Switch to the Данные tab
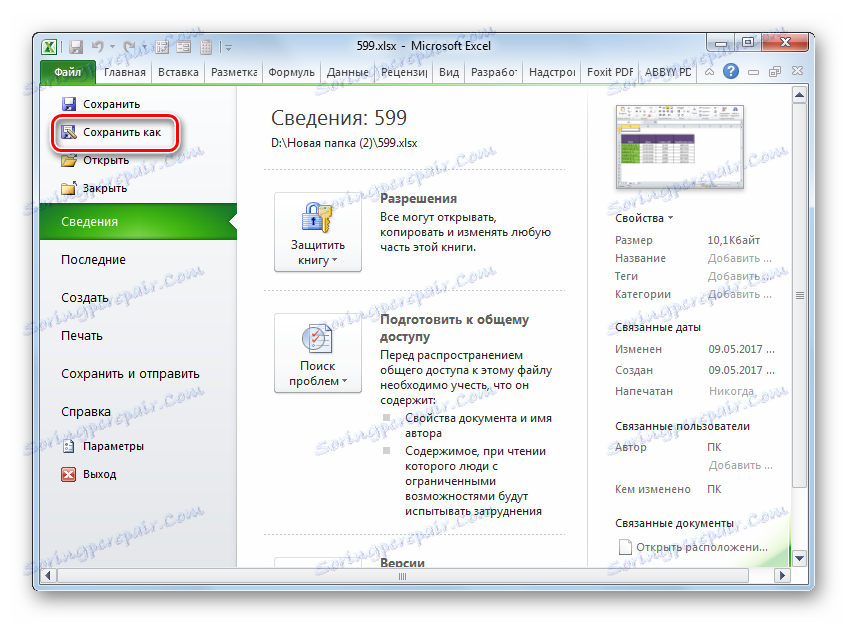 [347, 72]
